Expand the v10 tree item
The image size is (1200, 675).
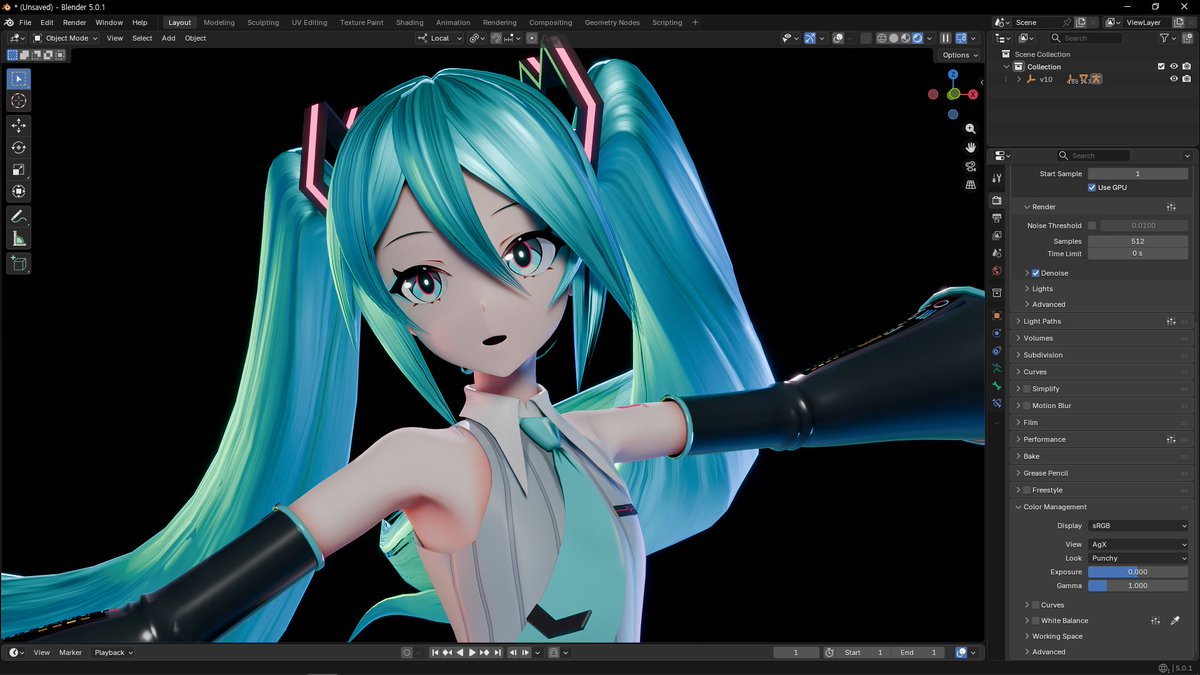click(x=1018, y=79)
